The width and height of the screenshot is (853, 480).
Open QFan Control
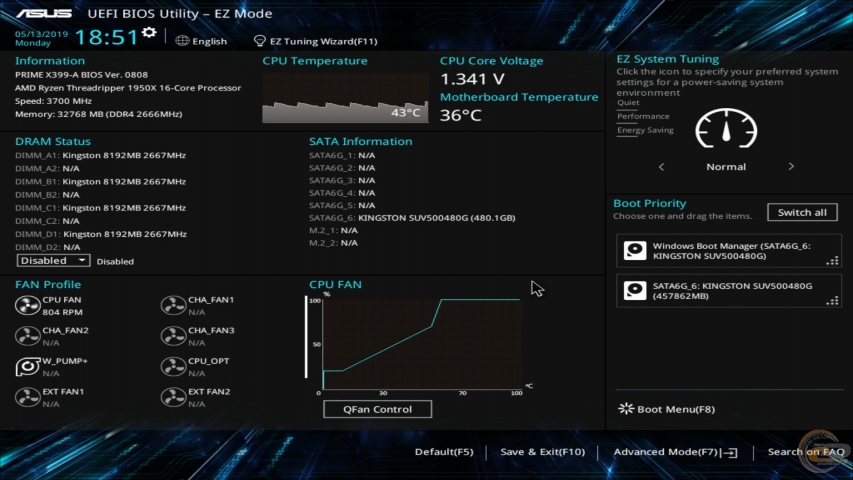(378, 409)
